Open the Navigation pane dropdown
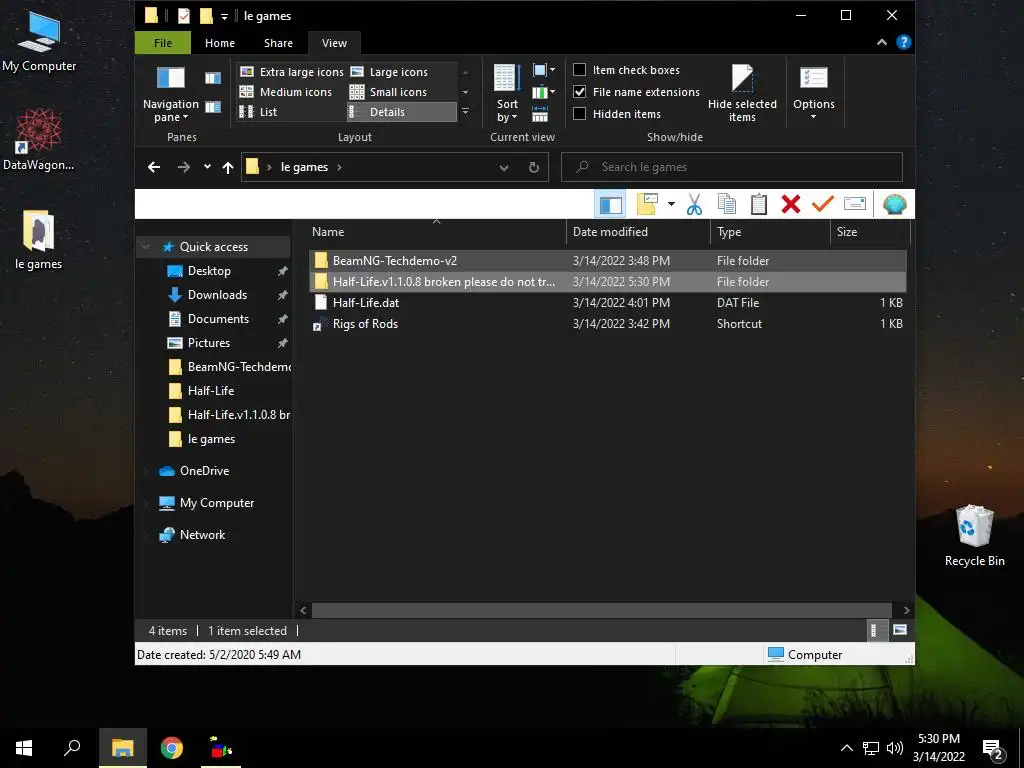 pos(170,95)
